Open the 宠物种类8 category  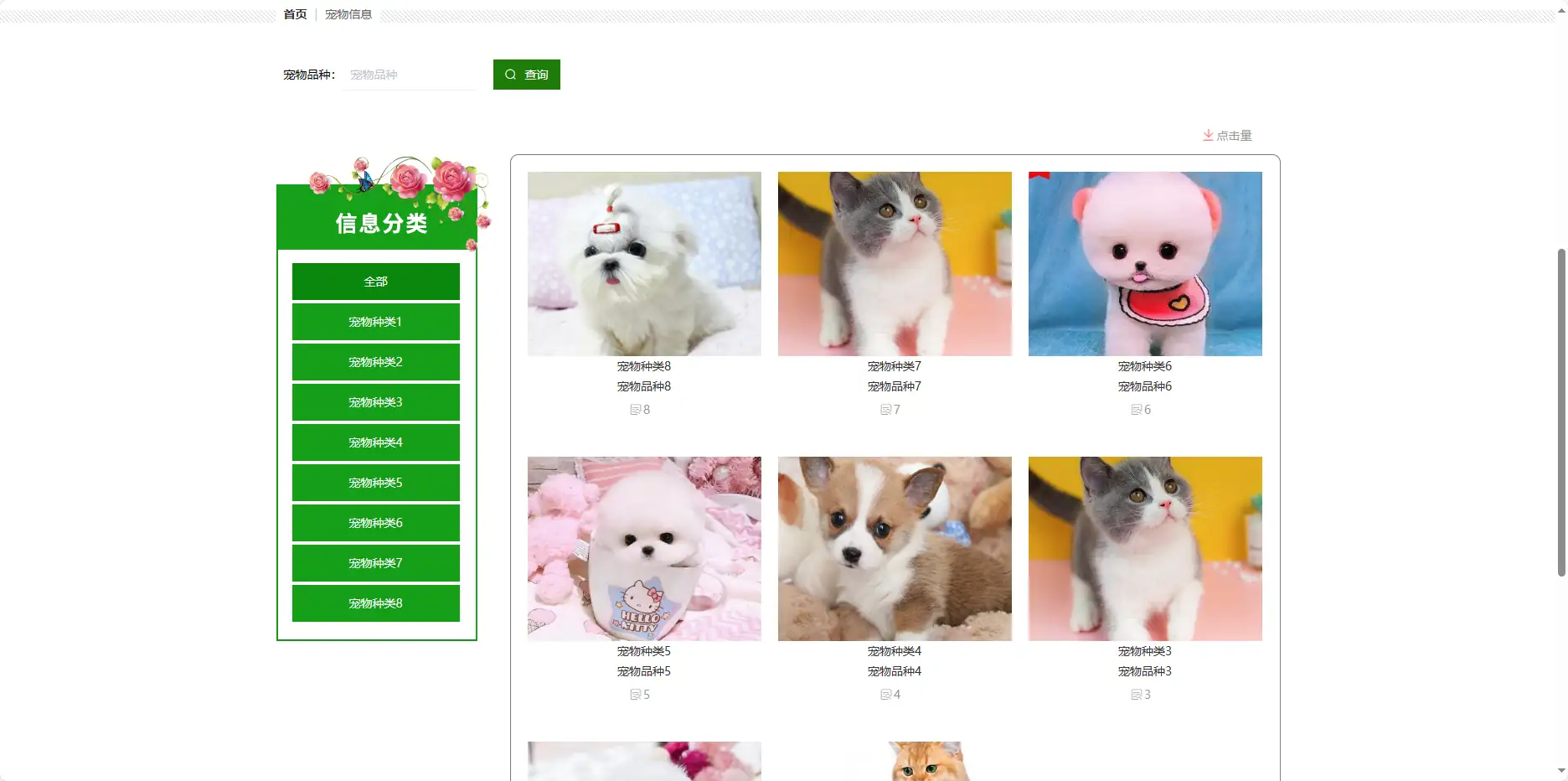tap(376, 603)
